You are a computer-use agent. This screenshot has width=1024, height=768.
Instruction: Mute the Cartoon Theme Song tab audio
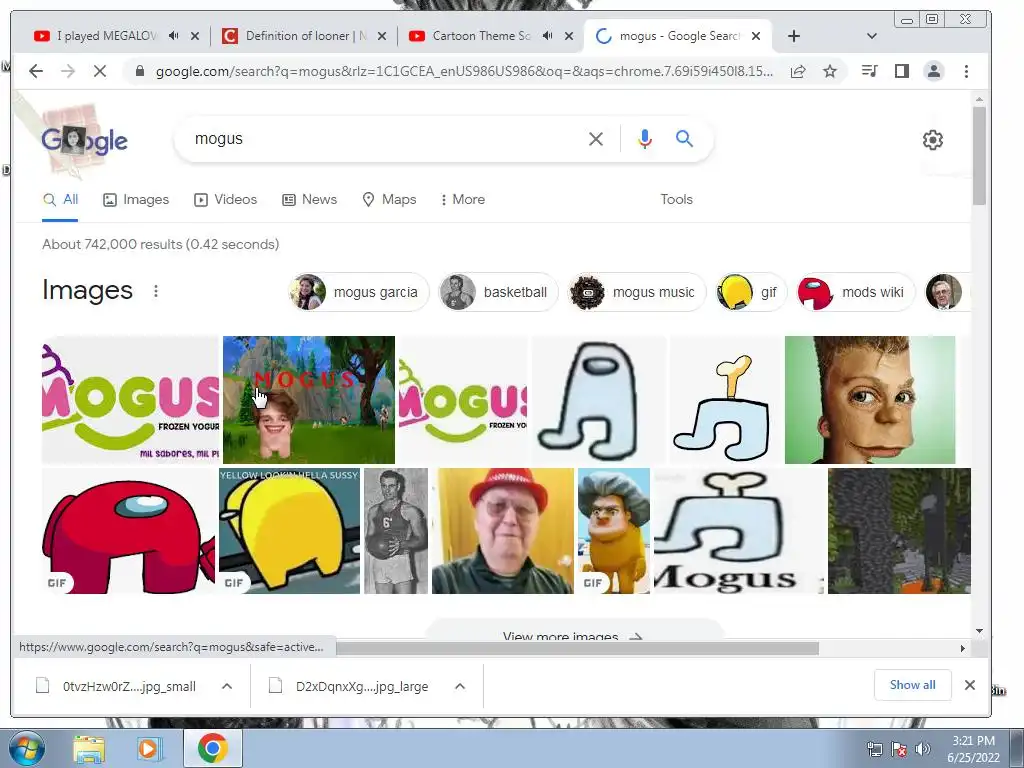[x=548, y=36]
